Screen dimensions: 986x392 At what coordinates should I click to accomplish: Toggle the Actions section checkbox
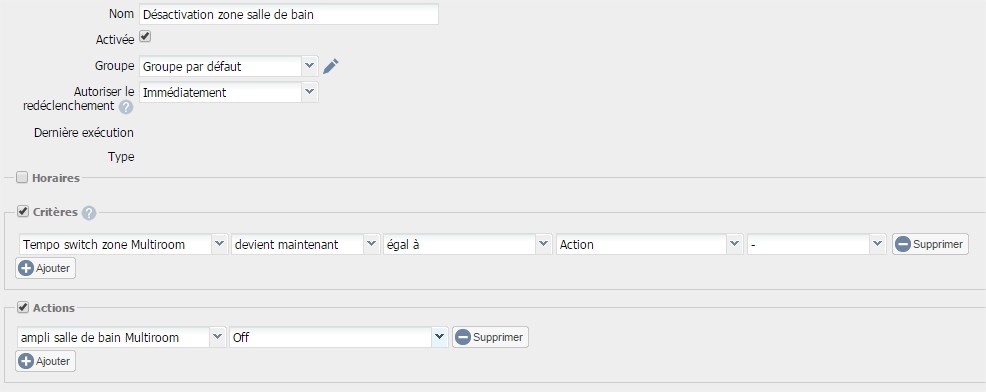pos(23,308)
